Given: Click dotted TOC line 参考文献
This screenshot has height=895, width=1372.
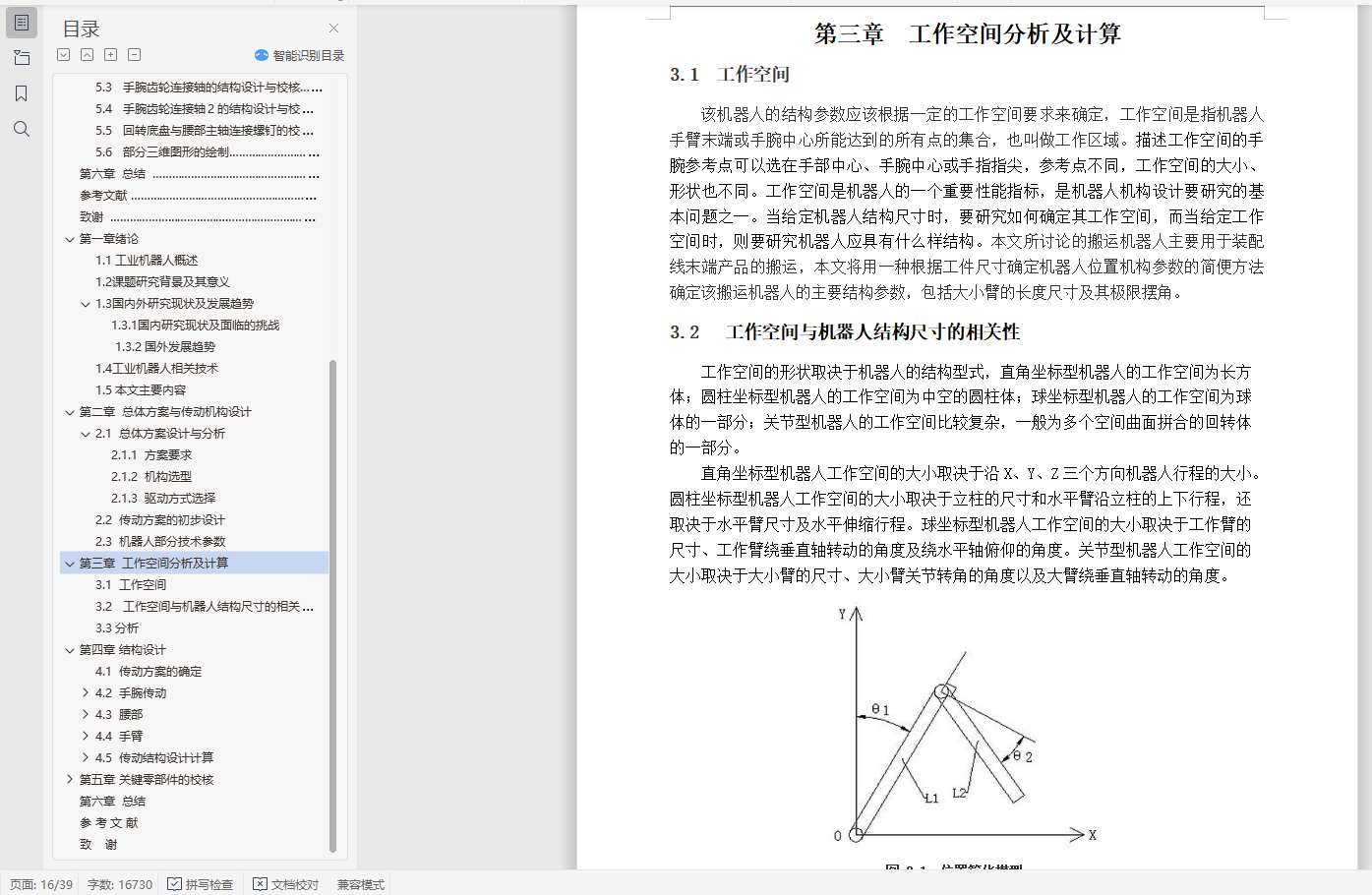Looking at the screenshot, I should click(200, 196).
